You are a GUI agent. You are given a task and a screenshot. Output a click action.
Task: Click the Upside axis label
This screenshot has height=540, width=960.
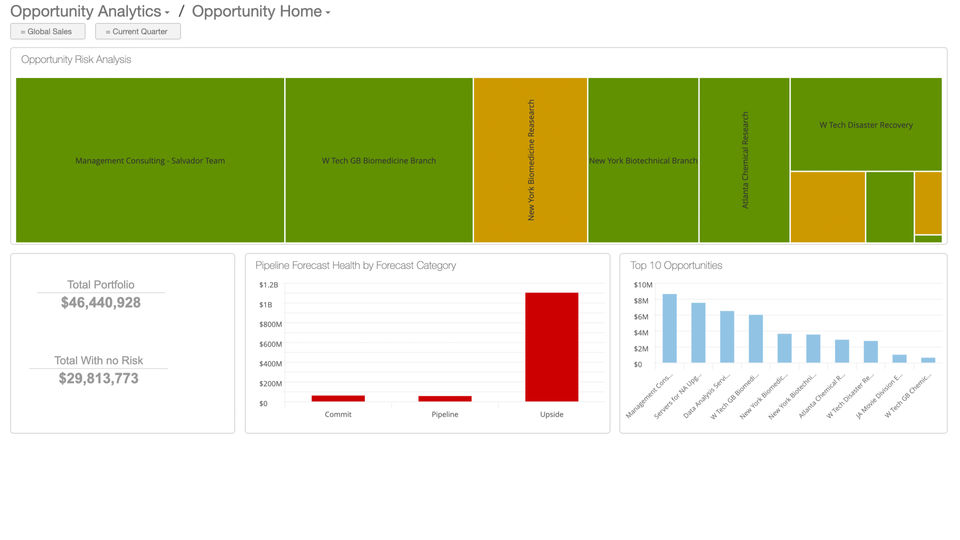pyautogui.click(x=552, y=414)
